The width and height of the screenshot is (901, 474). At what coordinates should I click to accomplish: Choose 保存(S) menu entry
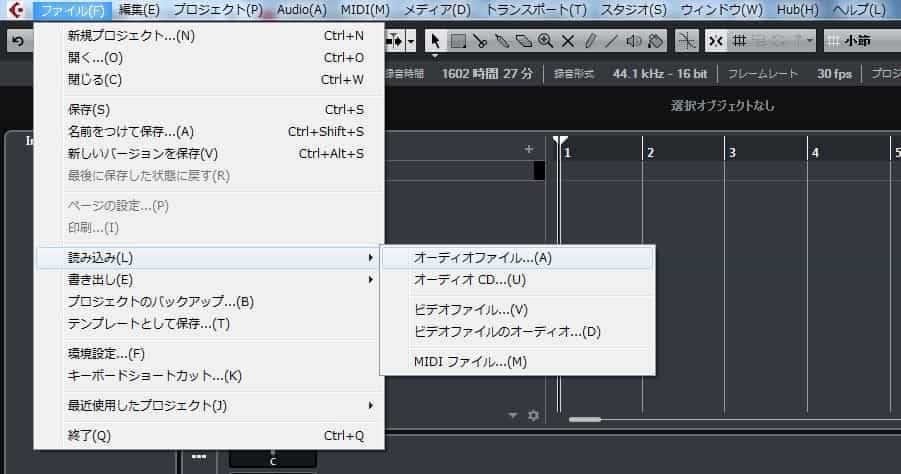pos(209,109)
